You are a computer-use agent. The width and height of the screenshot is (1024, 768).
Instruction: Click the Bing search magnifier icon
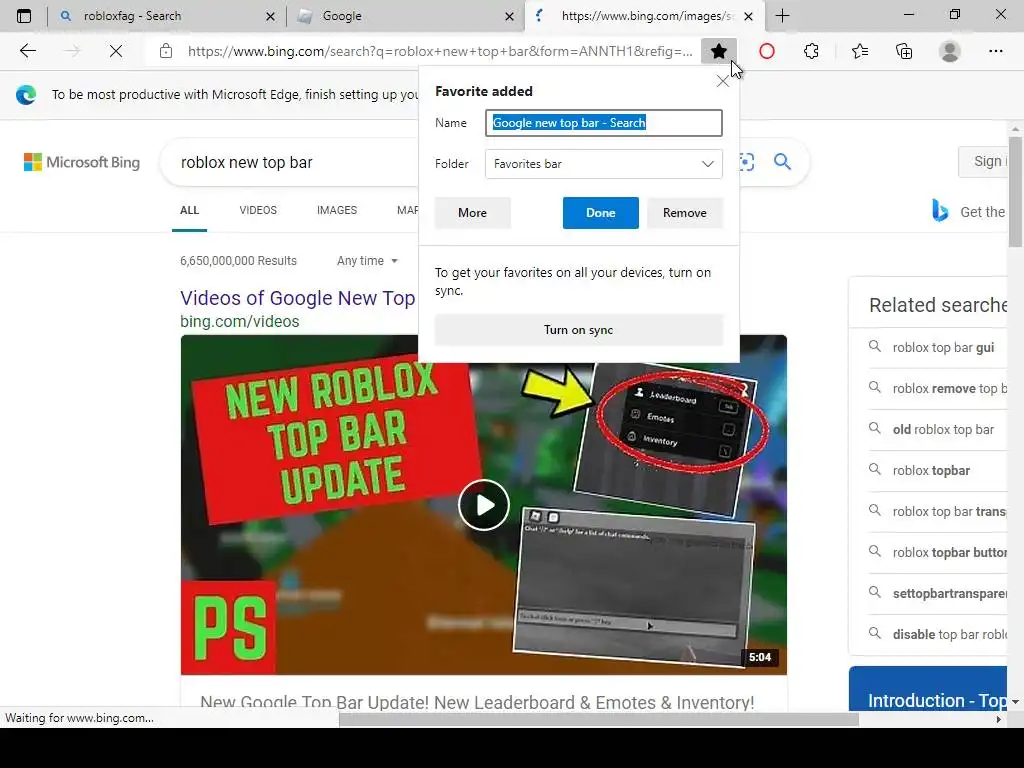pos(782,161)
